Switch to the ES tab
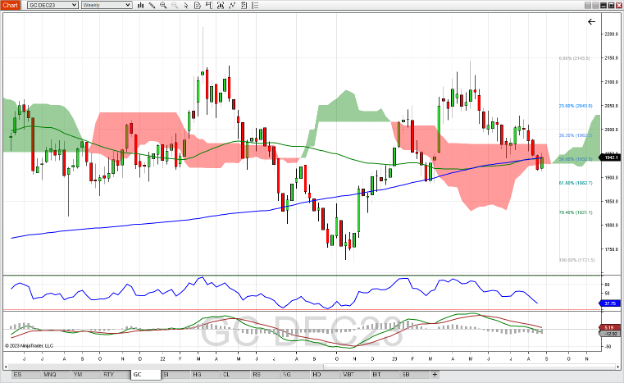Image resolution: width=624 pixels, height=384 pixels. click(25, 374)
